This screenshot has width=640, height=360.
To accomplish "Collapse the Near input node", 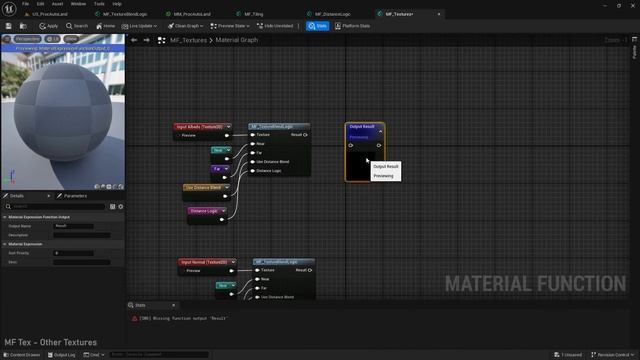I will [x=229, y=150].
